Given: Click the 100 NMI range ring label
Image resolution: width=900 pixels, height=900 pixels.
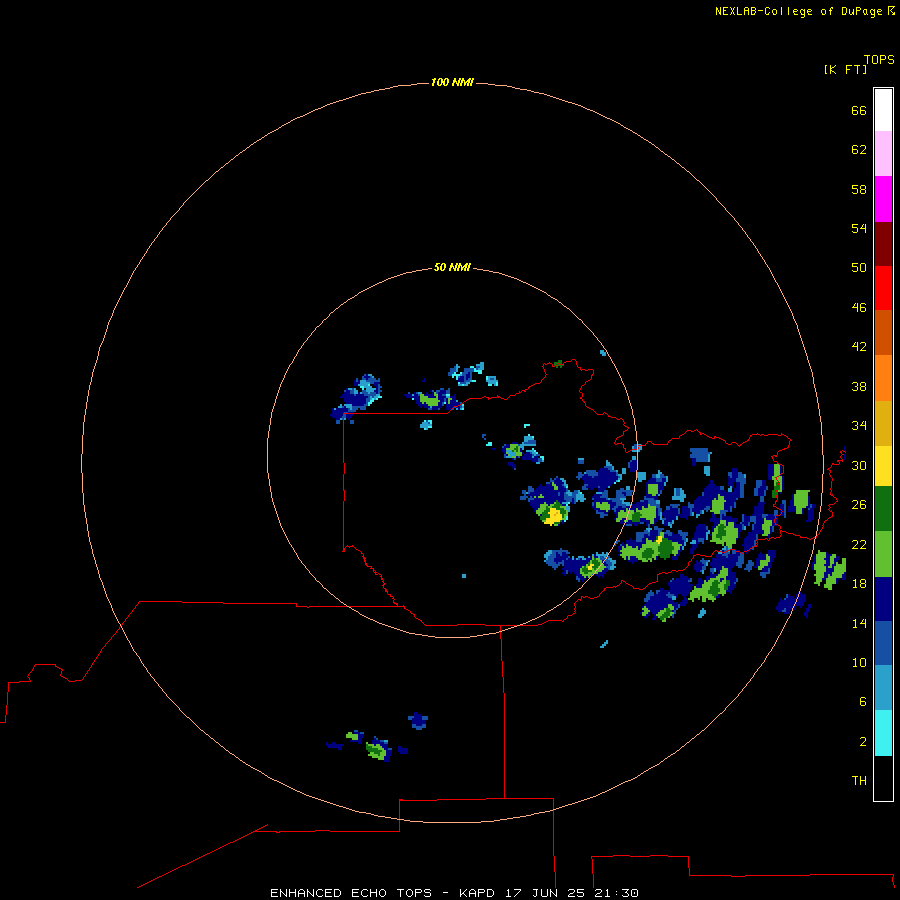Looking at the screenshot, I should coord(452,82).
